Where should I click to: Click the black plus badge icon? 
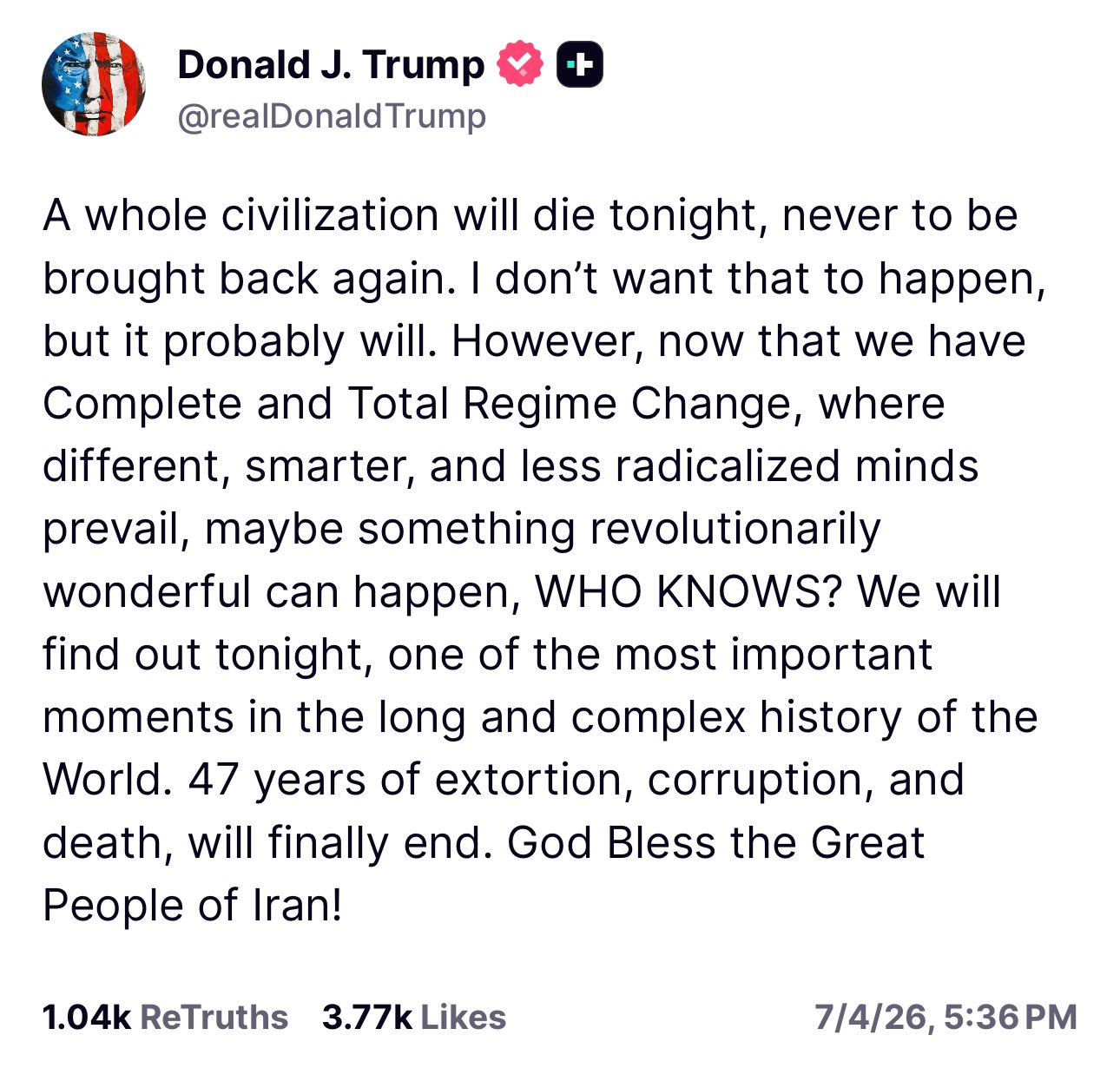pyautogui.click(x=579, y=65)
